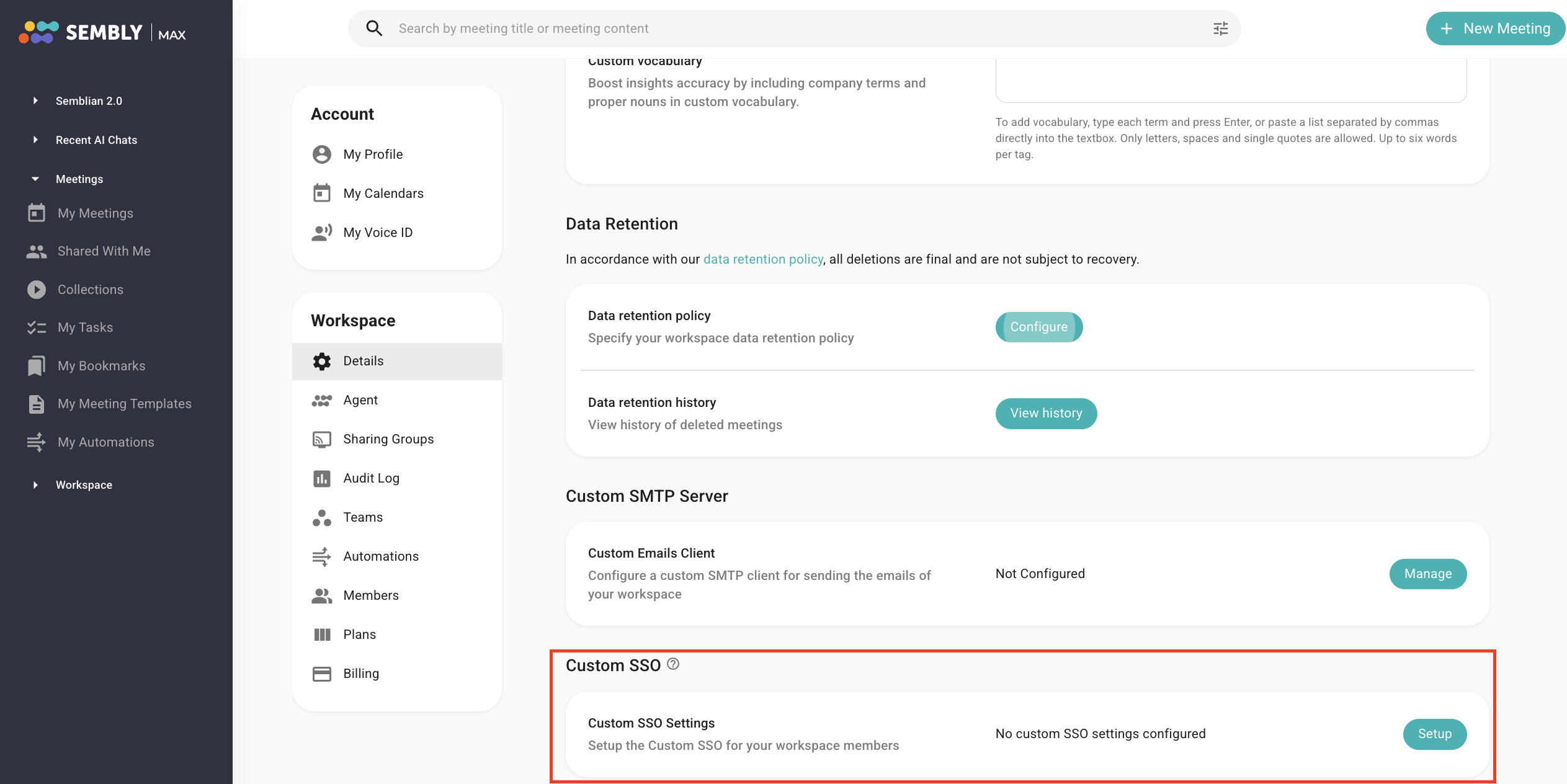Image resolution: width=1567 pixels, height=784 pixels.
Task: Click the Agent icon in the Workspace panel
Action: (x=322, y=401)
